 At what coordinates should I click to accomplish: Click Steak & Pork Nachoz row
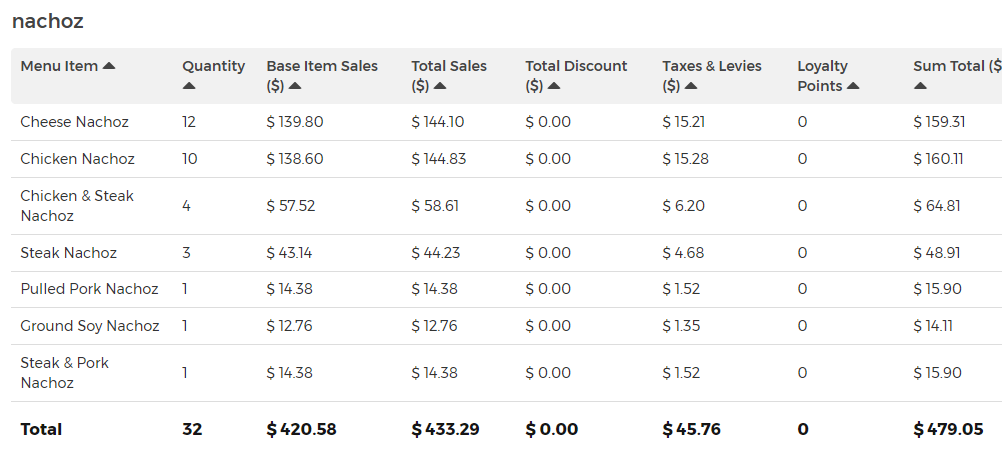506,373
